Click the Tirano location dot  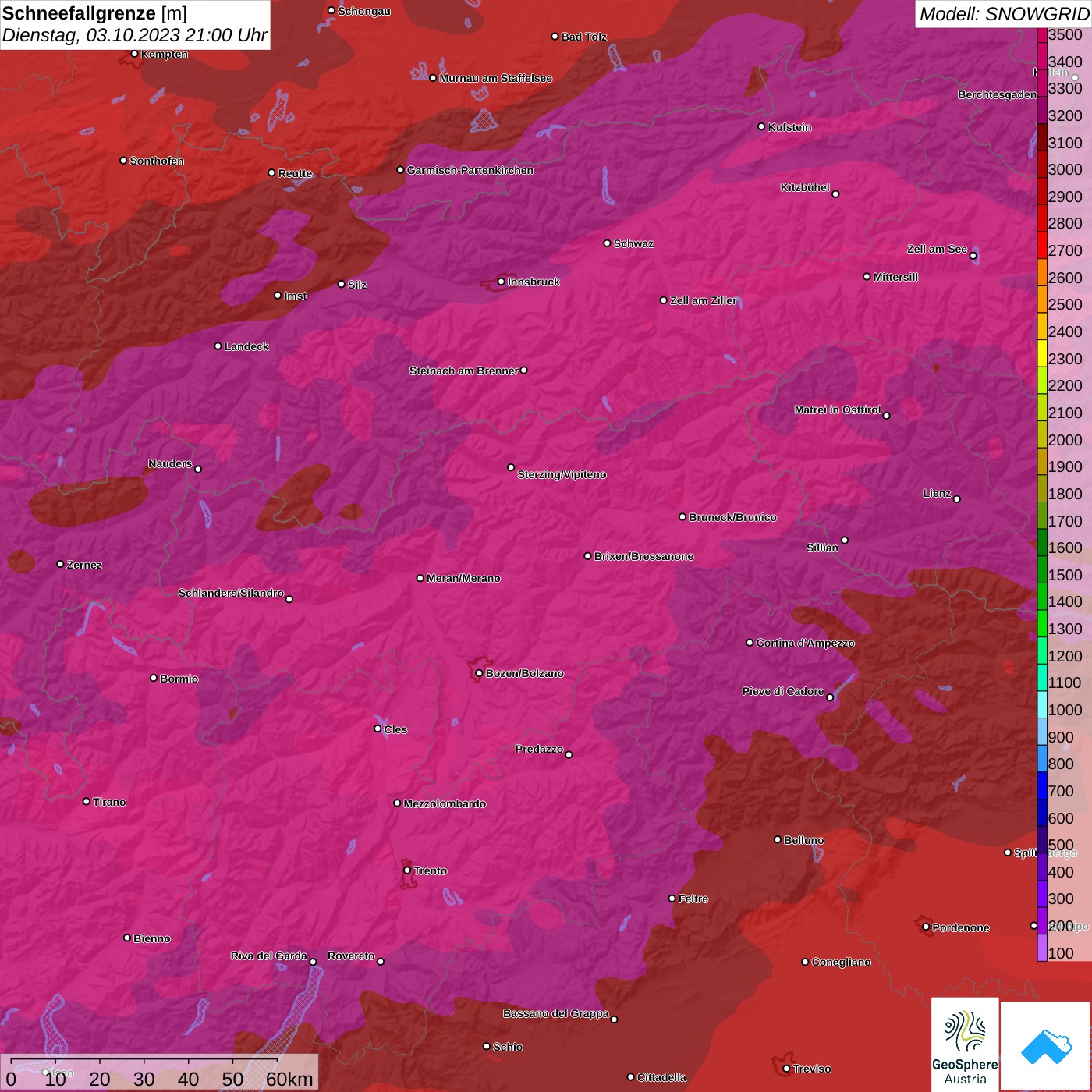pyautogui.click(x=87, y=801)
